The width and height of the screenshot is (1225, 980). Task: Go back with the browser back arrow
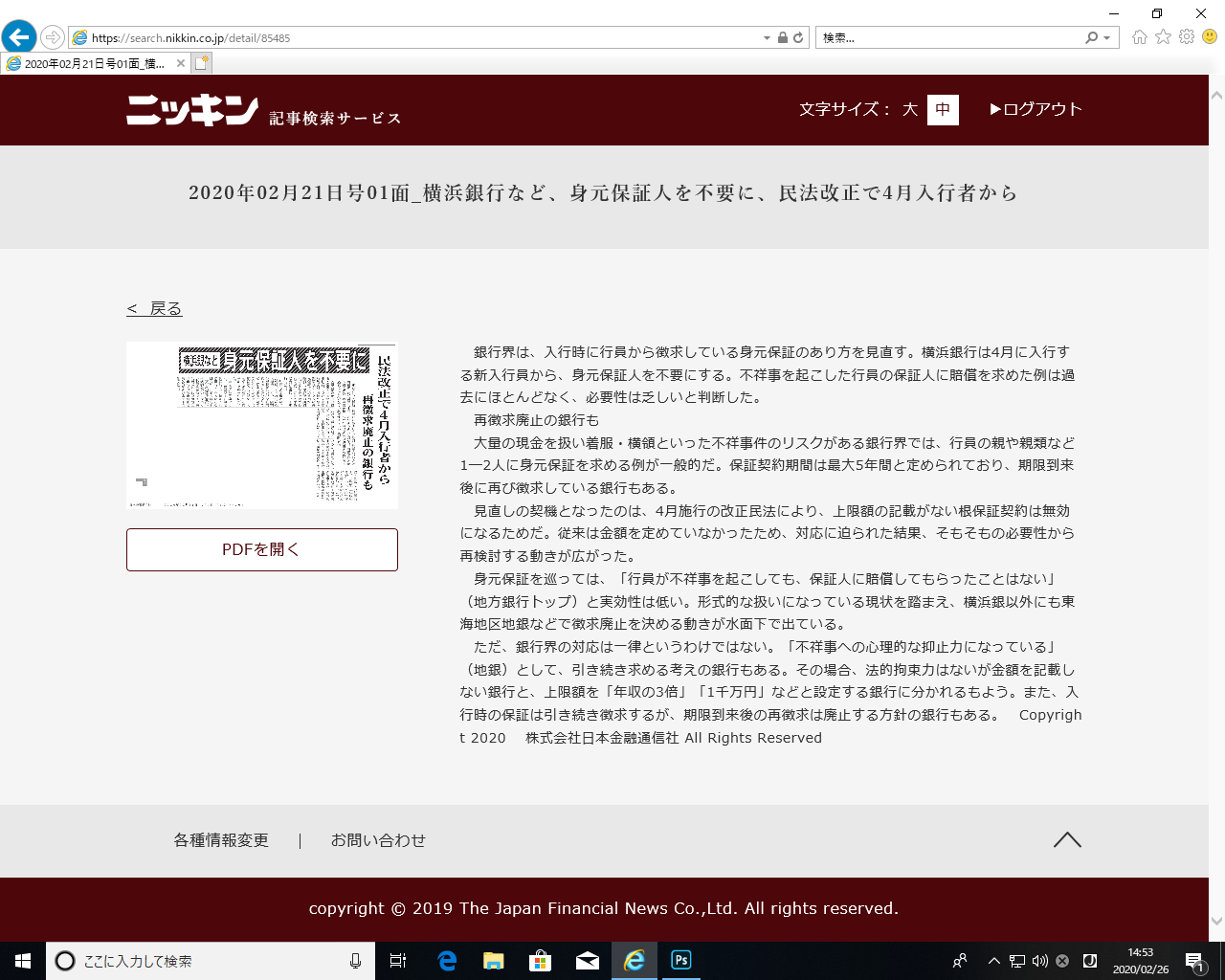coord(19,37)
